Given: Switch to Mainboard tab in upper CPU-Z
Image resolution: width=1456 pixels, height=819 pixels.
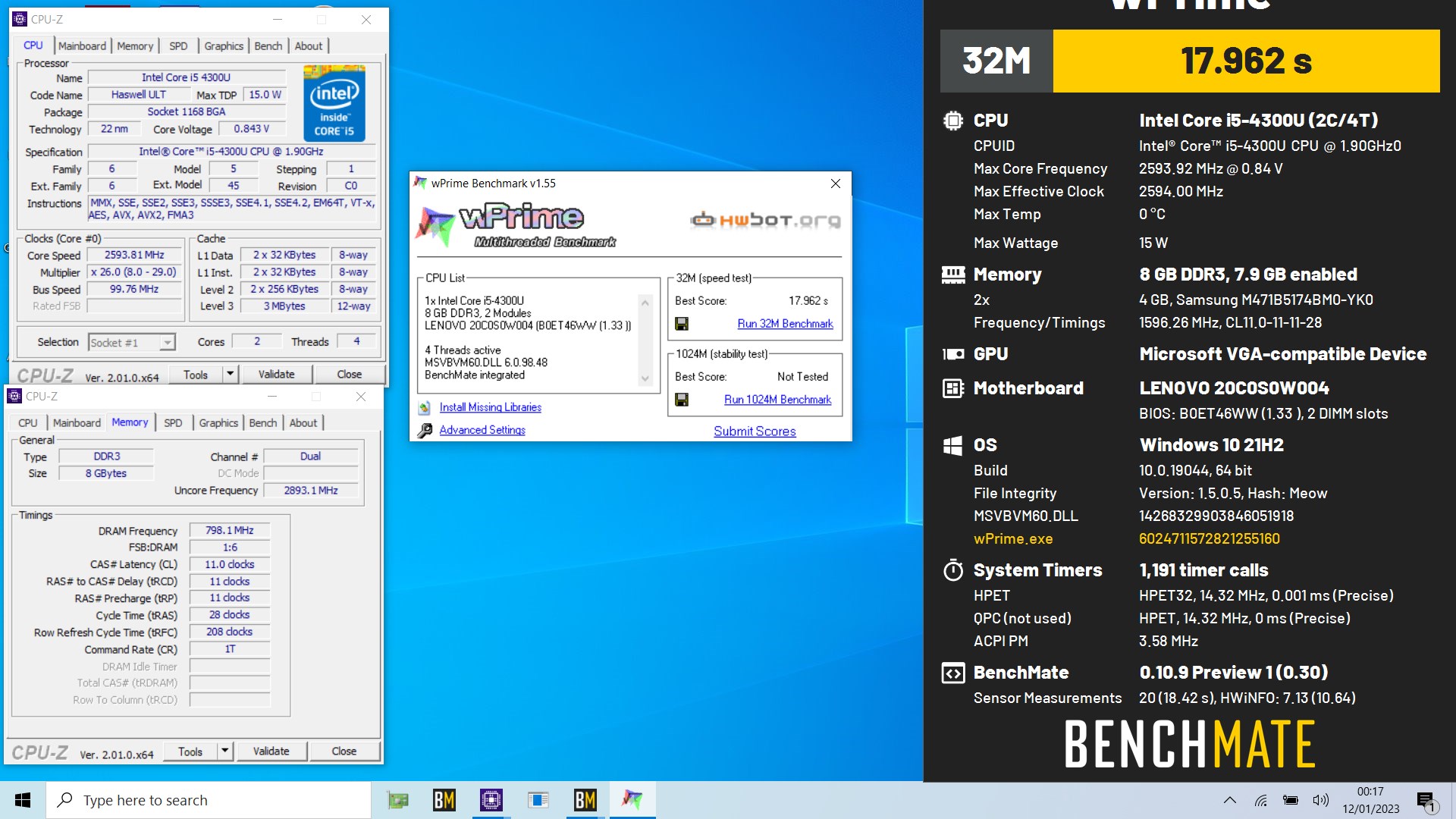Looking at the screenshot, I should (83, 46).
